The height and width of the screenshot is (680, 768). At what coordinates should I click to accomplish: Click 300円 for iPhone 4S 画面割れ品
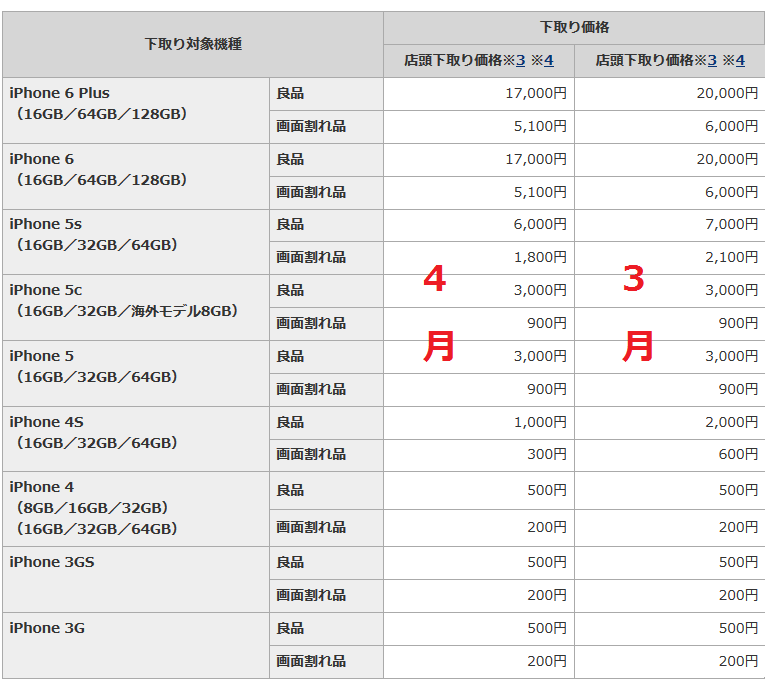(x=547, y=455)
